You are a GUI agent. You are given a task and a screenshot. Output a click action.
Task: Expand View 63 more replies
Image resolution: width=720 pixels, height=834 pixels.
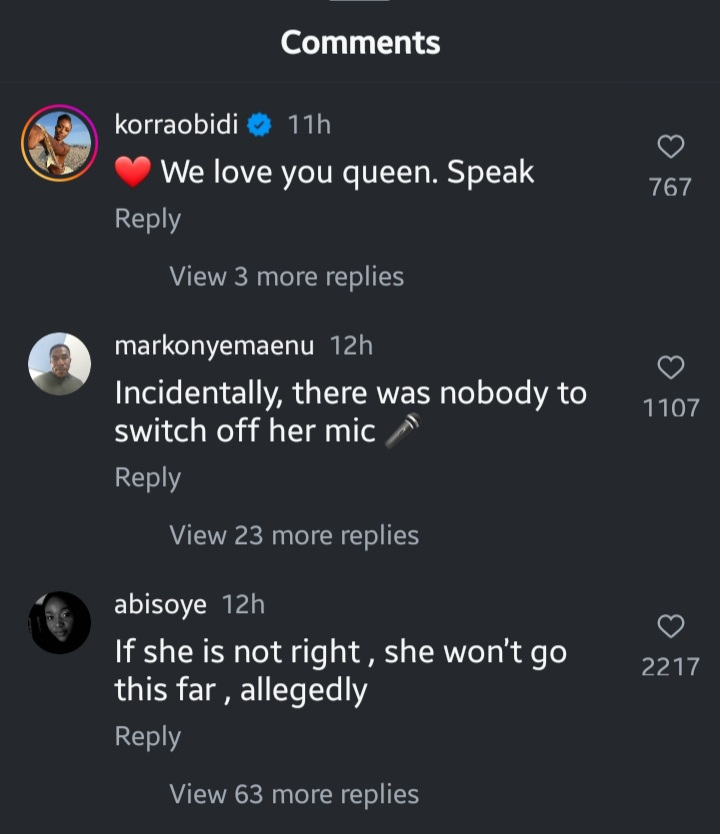(294, 794)
